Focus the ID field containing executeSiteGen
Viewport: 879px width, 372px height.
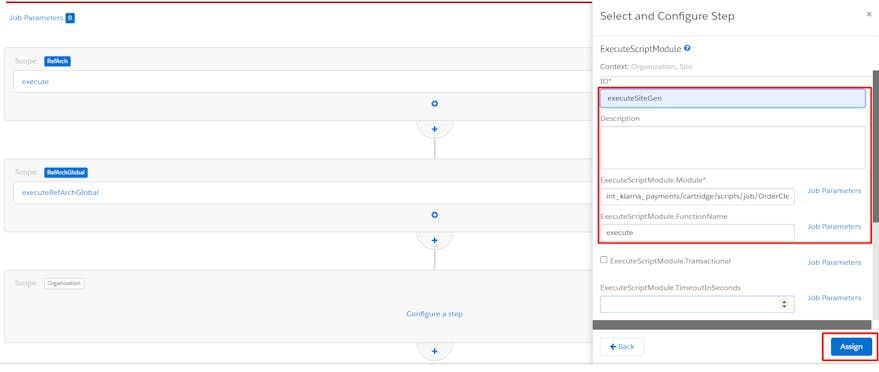pos(733,99)
